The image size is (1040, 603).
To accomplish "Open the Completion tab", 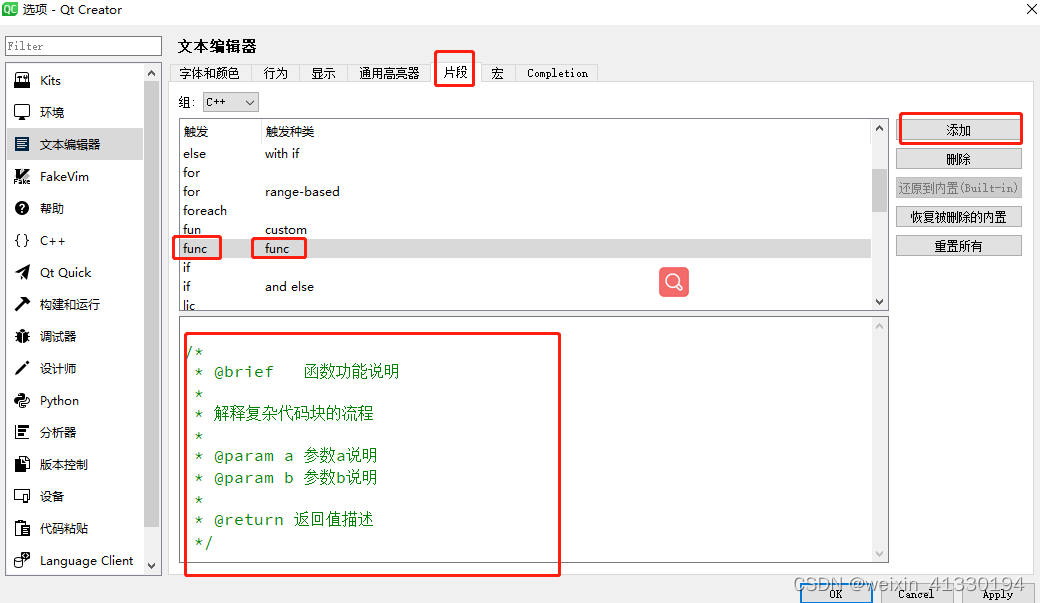I will point(557,73).
